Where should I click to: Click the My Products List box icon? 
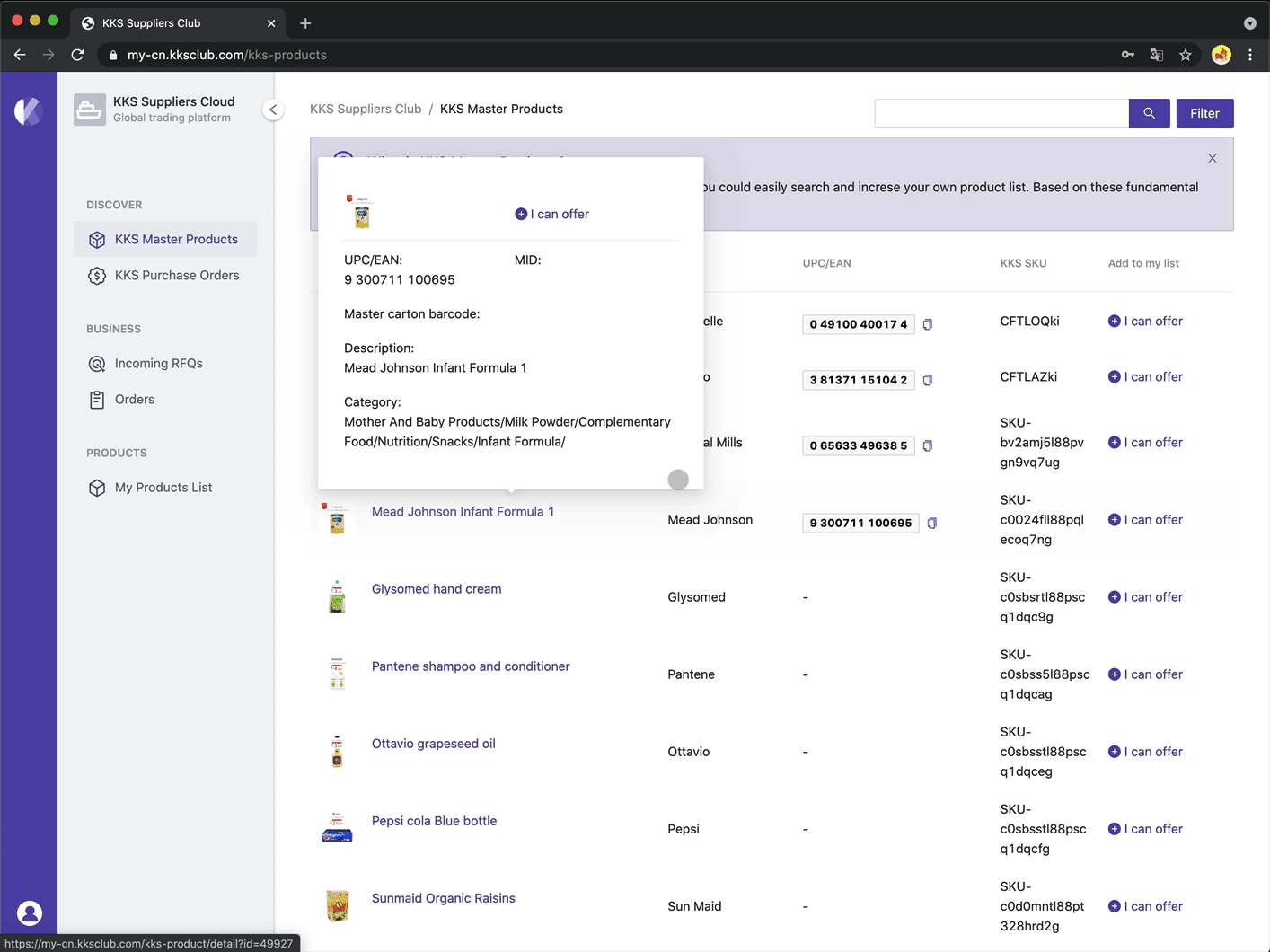[97, 488]
